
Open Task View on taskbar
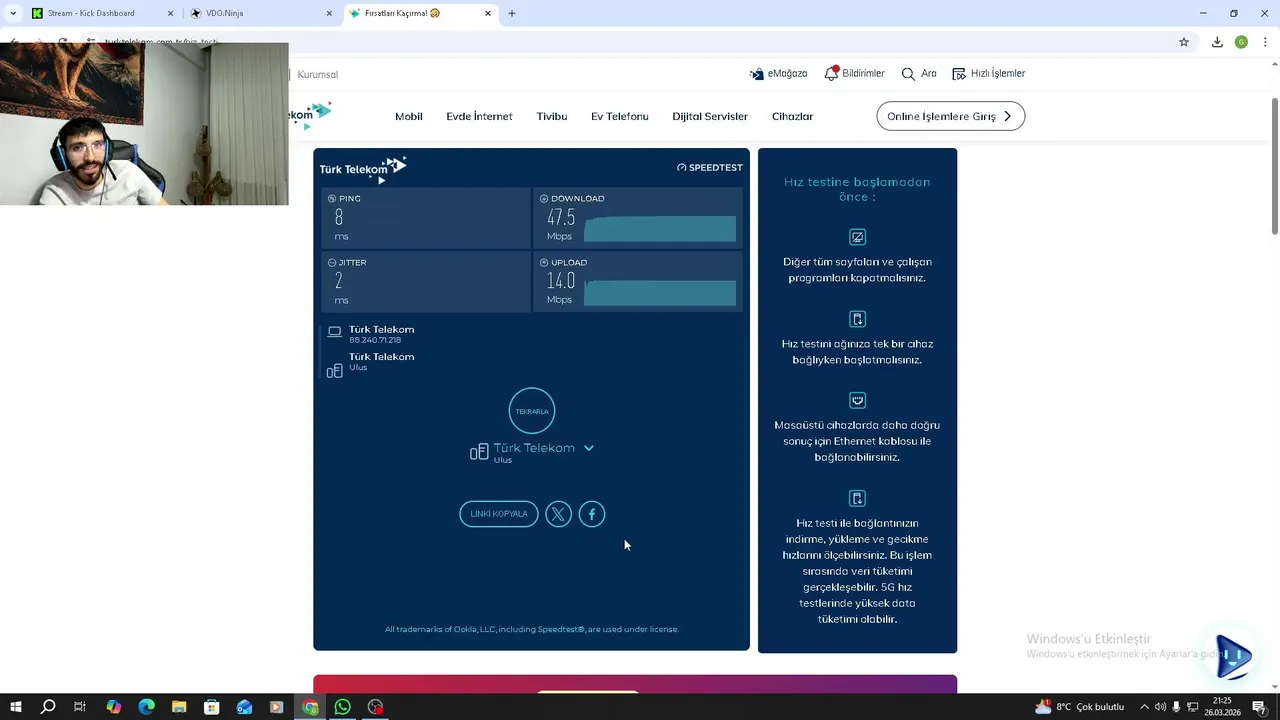(x=80, y=707)
